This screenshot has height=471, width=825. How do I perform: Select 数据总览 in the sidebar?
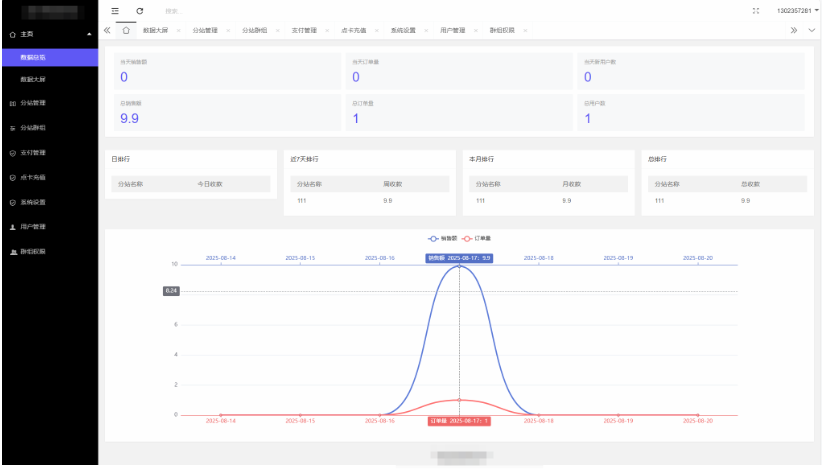50,57
